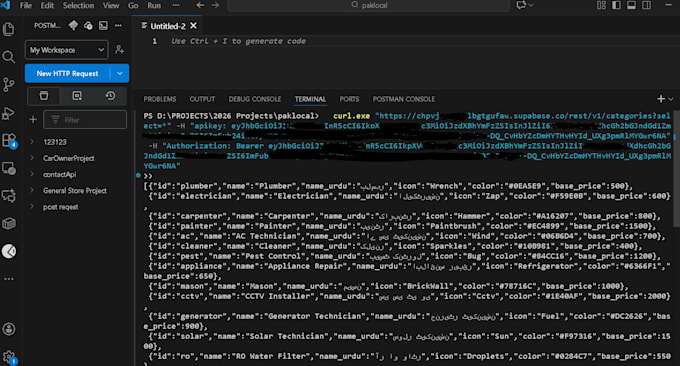Show the History section in Postman sidebar
680x366 pixels.
(x=110, y=96)
